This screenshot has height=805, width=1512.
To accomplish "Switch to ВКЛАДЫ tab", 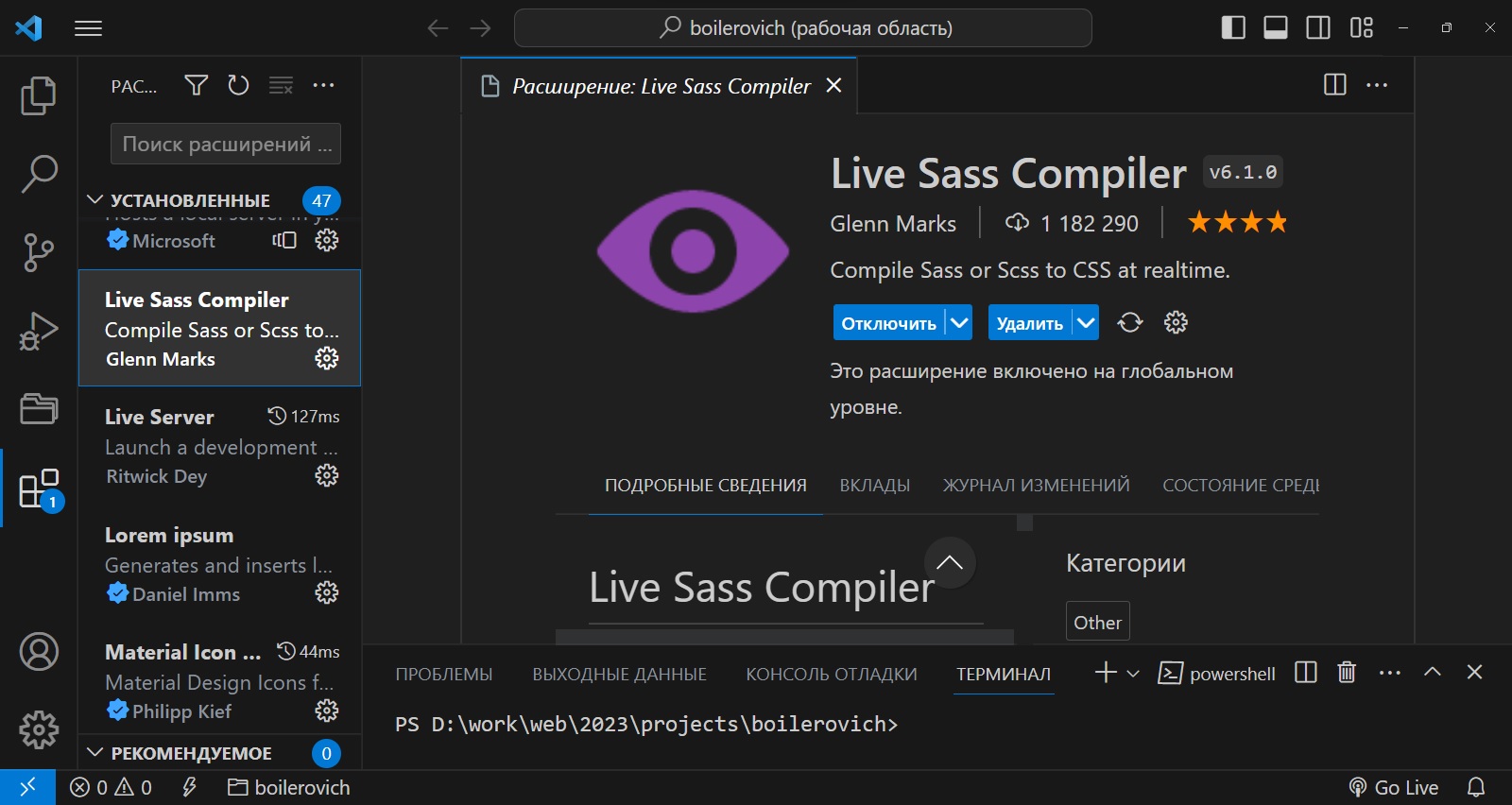I will [x=875, y=485].
